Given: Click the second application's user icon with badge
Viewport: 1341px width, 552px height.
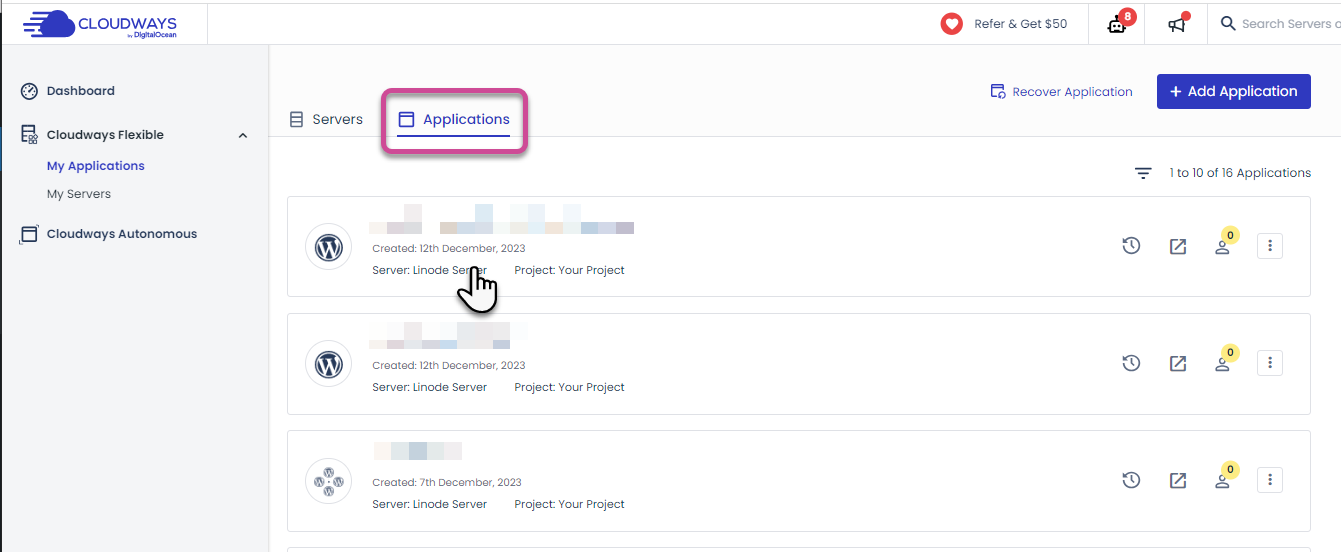Looking at the screenshot, I should tap(1224, 360).
